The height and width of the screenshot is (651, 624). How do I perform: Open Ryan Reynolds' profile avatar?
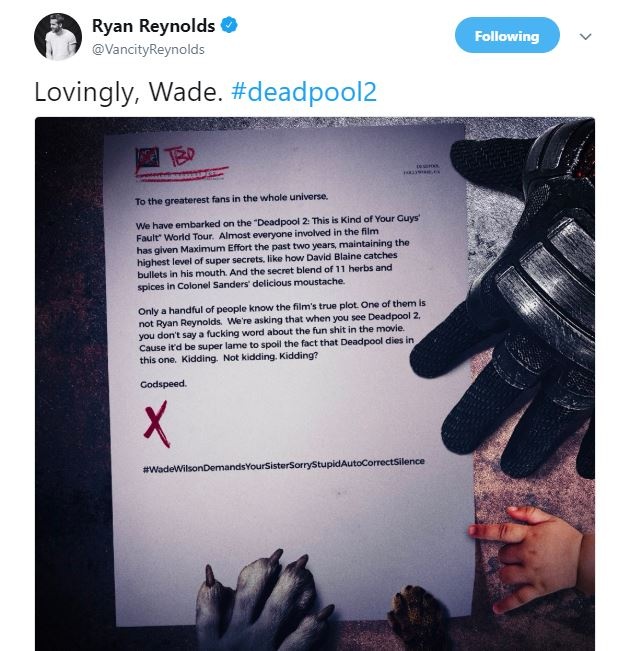pos(58,37)
